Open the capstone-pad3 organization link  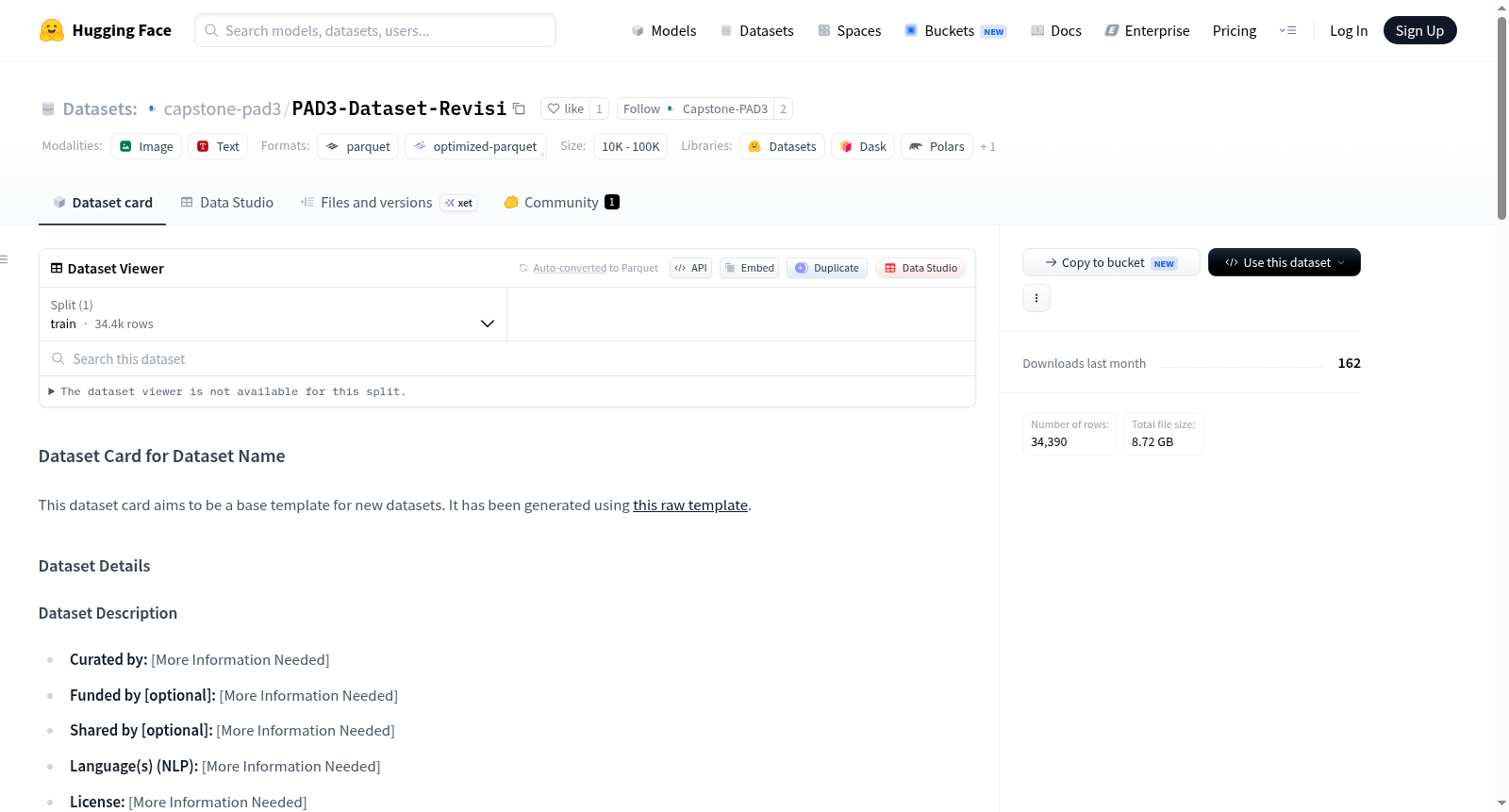[x=223, y=108]
